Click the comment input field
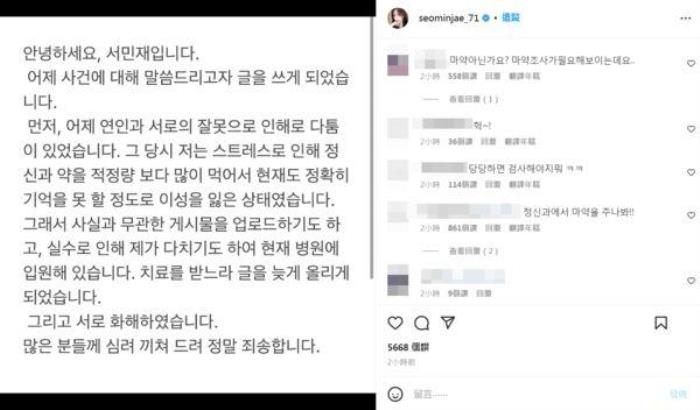700x410 pixels. (x=536, y=394)
